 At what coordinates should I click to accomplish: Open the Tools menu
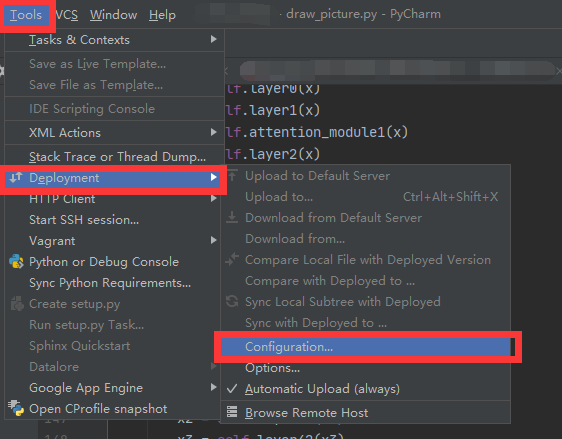[26, 15]
